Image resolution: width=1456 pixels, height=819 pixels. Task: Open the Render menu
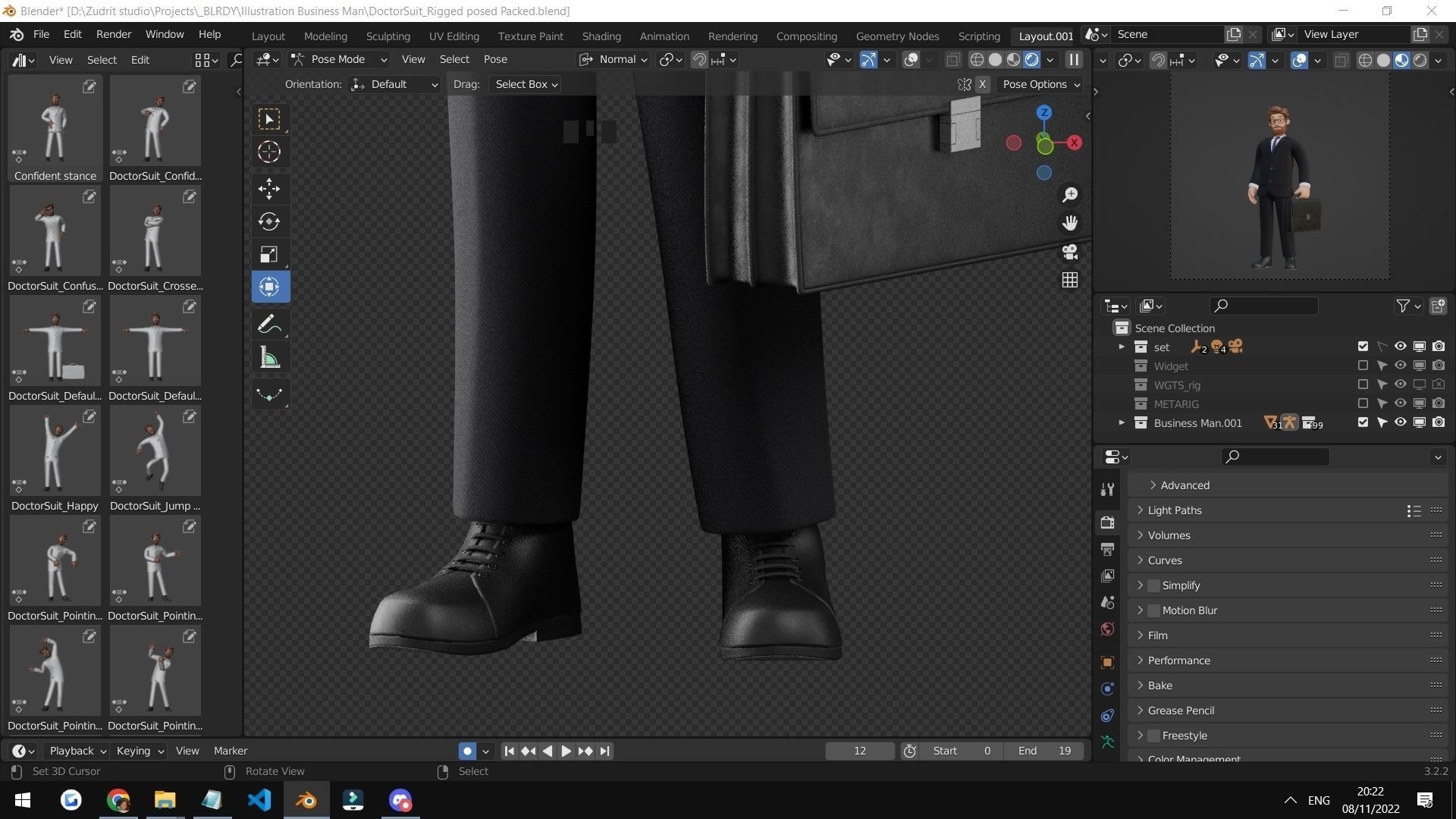point(114,34)
